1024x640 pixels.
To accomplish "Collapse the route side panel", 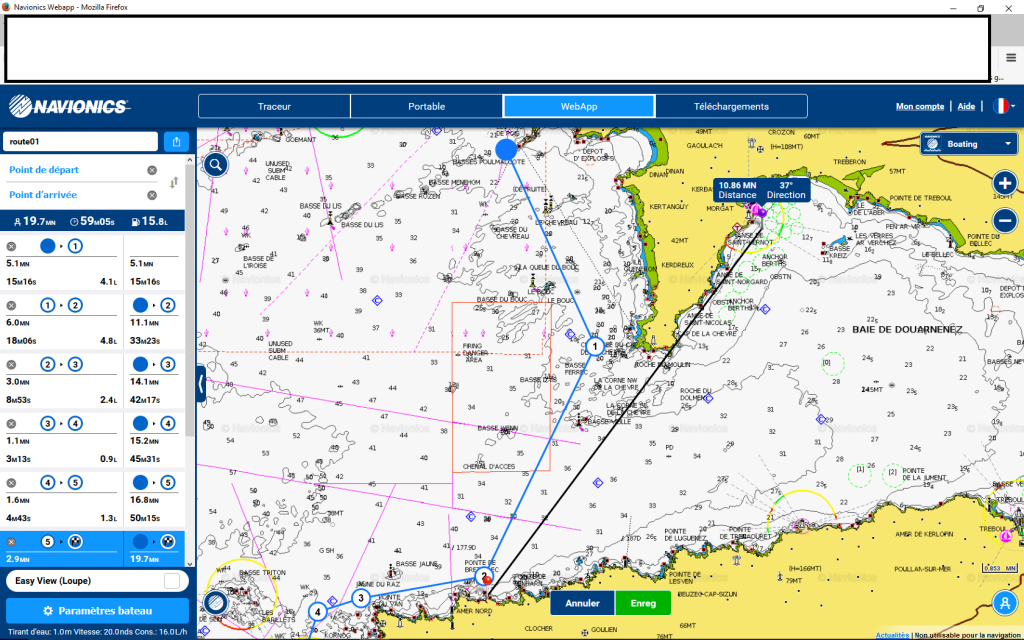I will pos(201,383).
